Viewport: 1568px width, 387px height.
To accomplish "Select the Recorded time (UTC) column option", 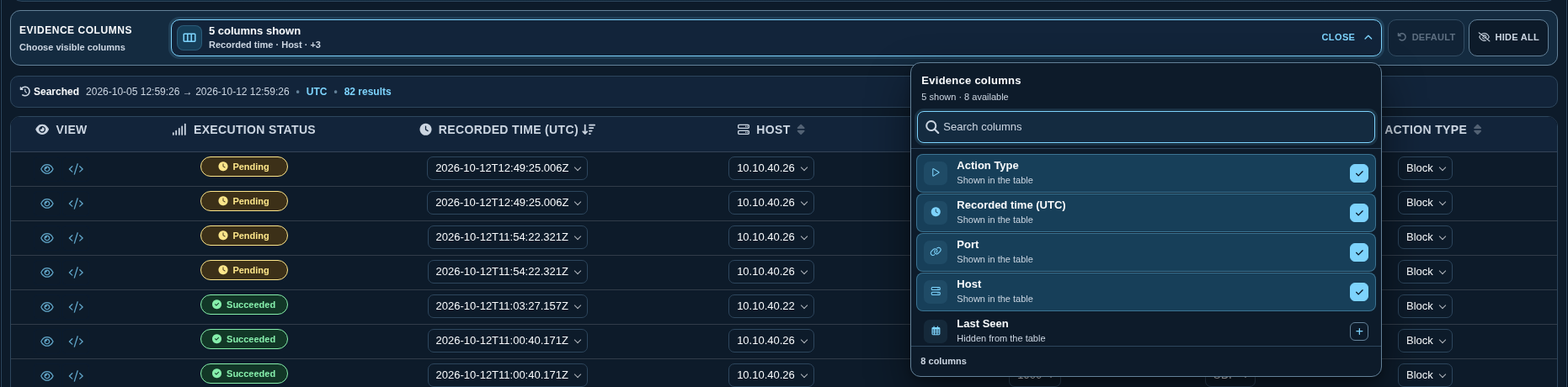I will pos(1146,212).
